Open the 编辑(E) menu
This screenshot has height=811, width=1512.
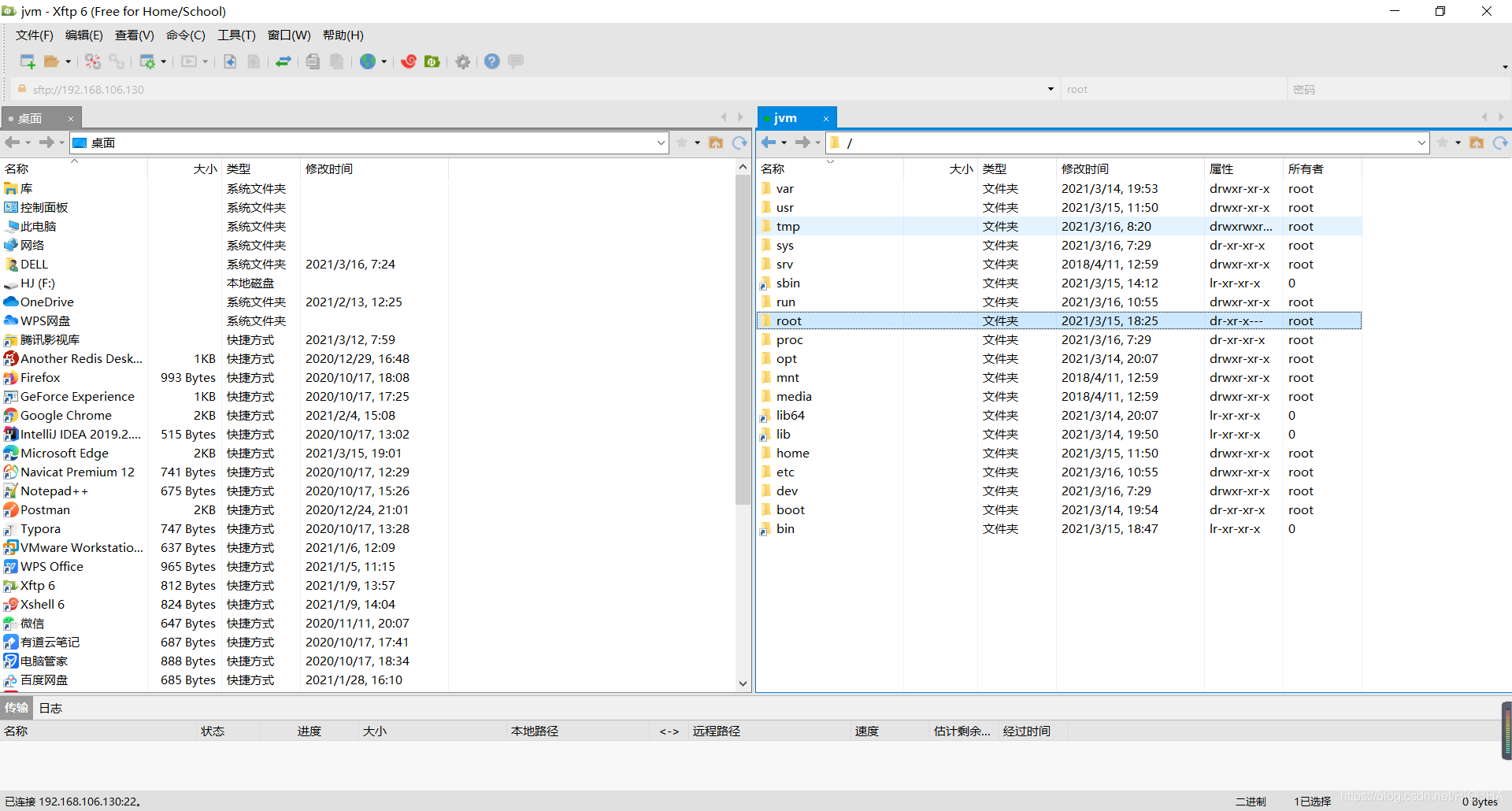point(84,35)
